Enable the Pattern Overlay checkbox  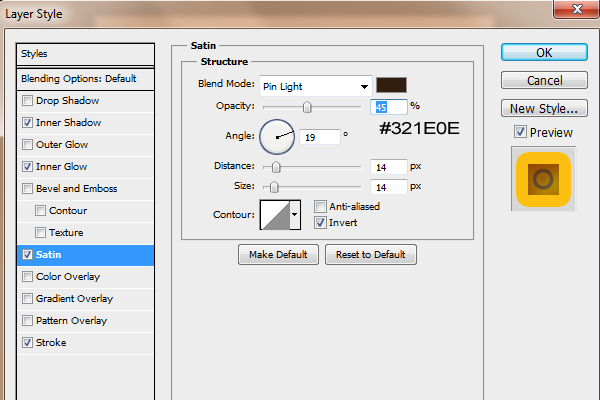click(x=27, y=320)
